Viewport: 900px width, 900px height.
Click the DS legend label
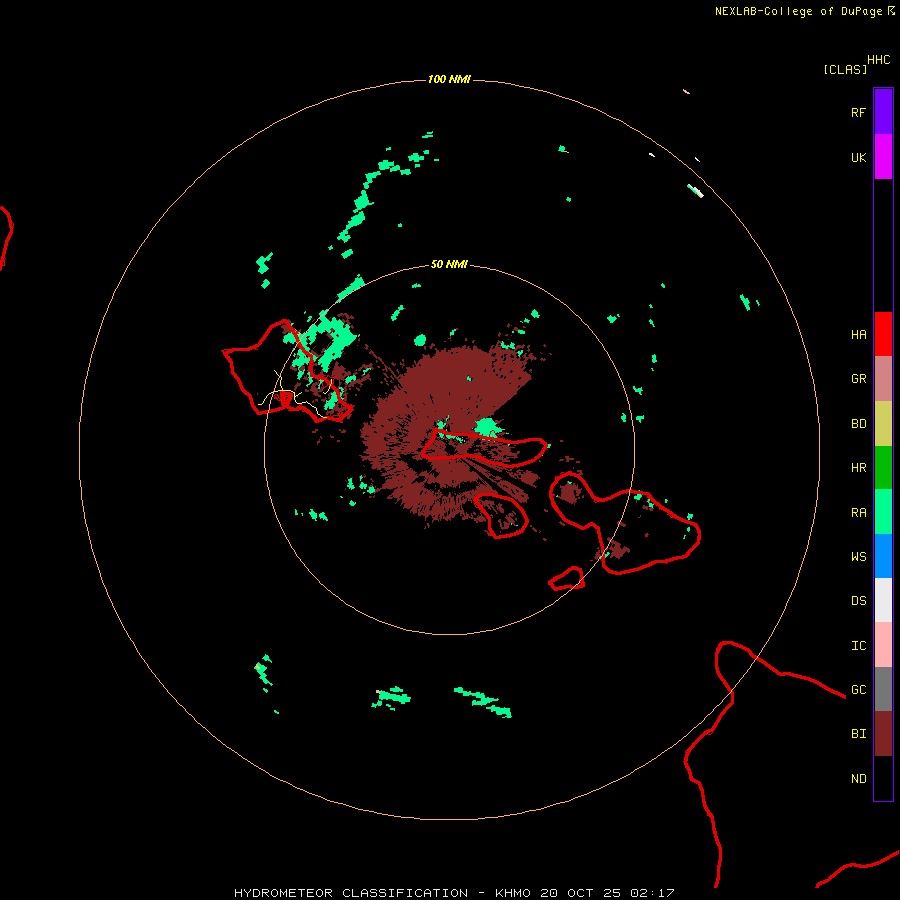858,601
